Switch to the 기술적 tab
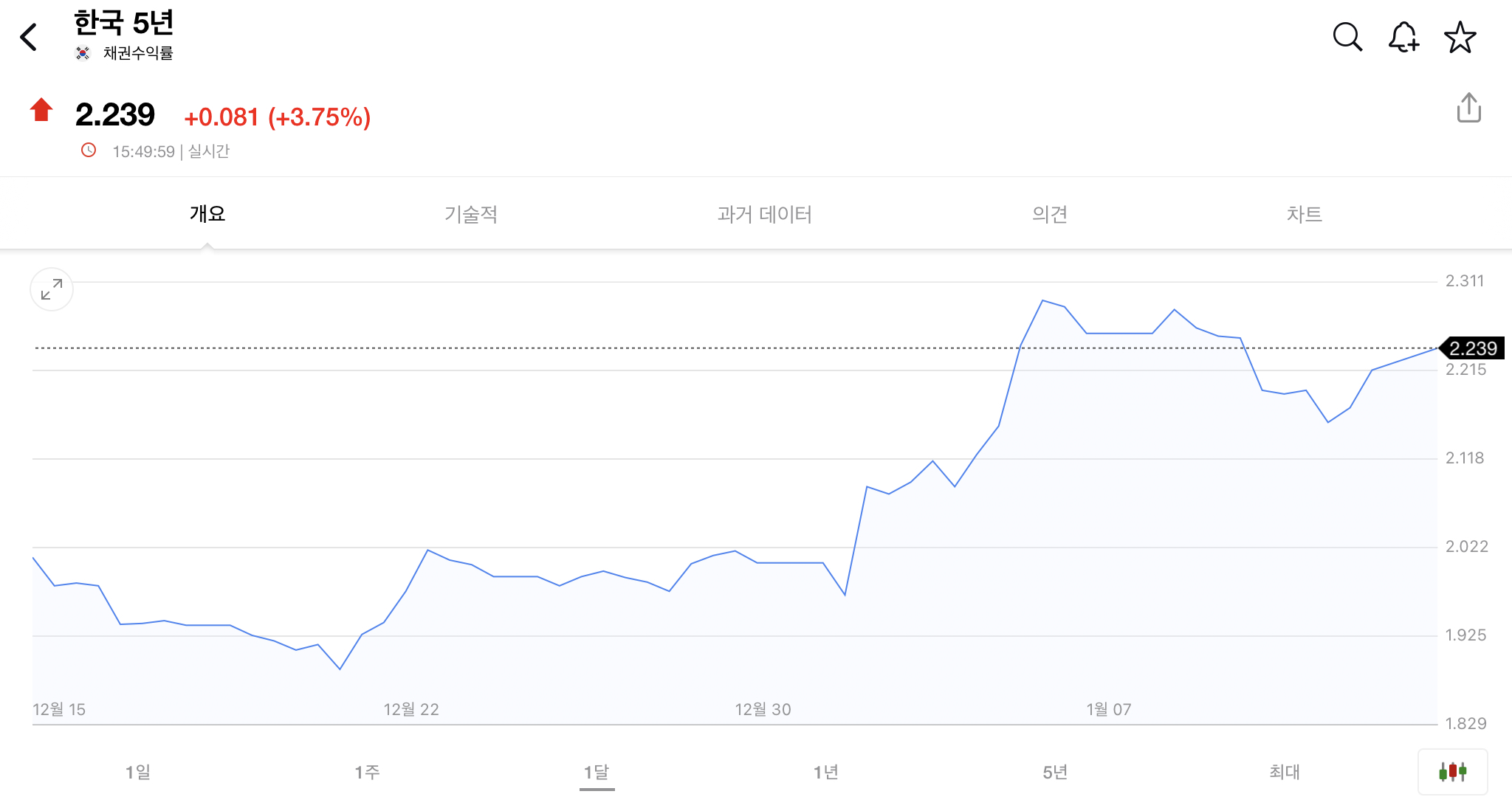Screen dimensions: 1512x811 click(471, 214)
